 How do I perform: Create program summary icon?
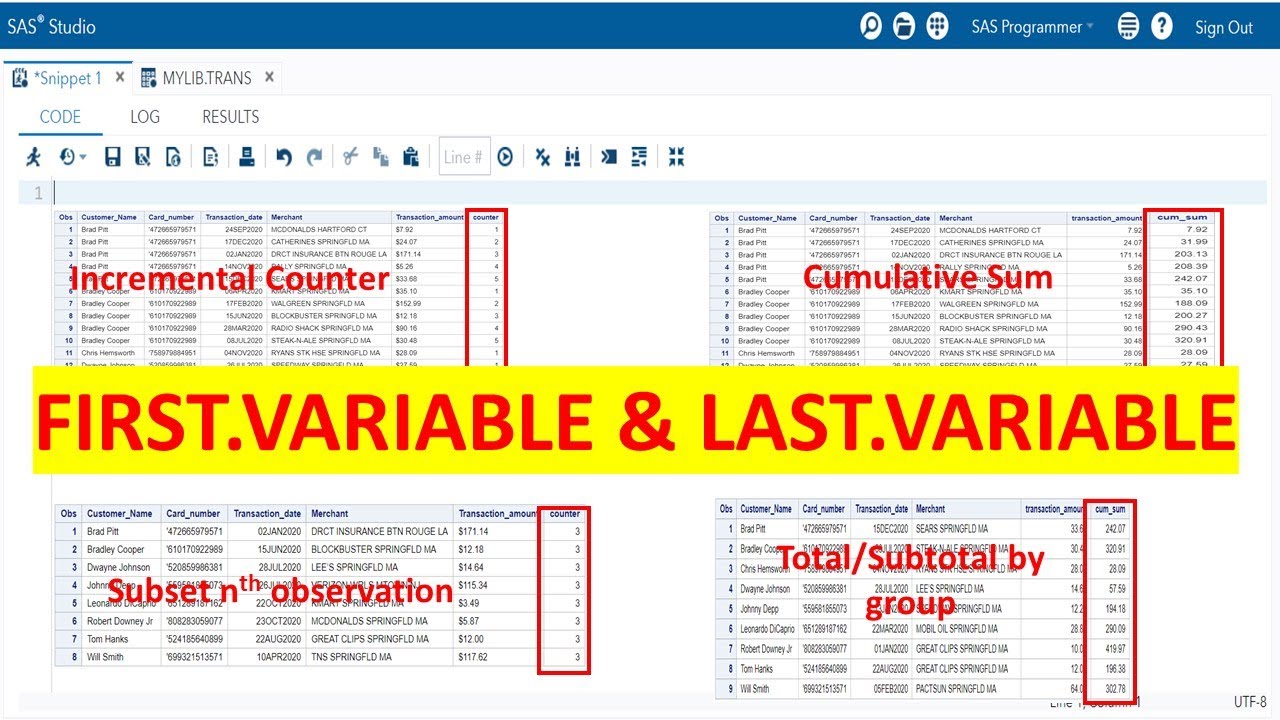(x=211, y=157)
